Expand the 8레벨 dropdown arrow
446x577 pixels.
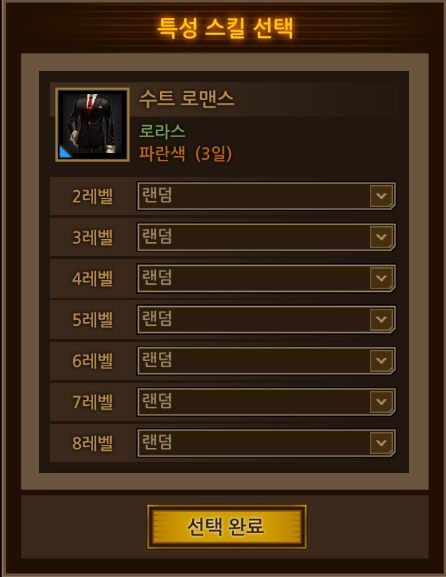pyautogui.click(x=382, y=443)
